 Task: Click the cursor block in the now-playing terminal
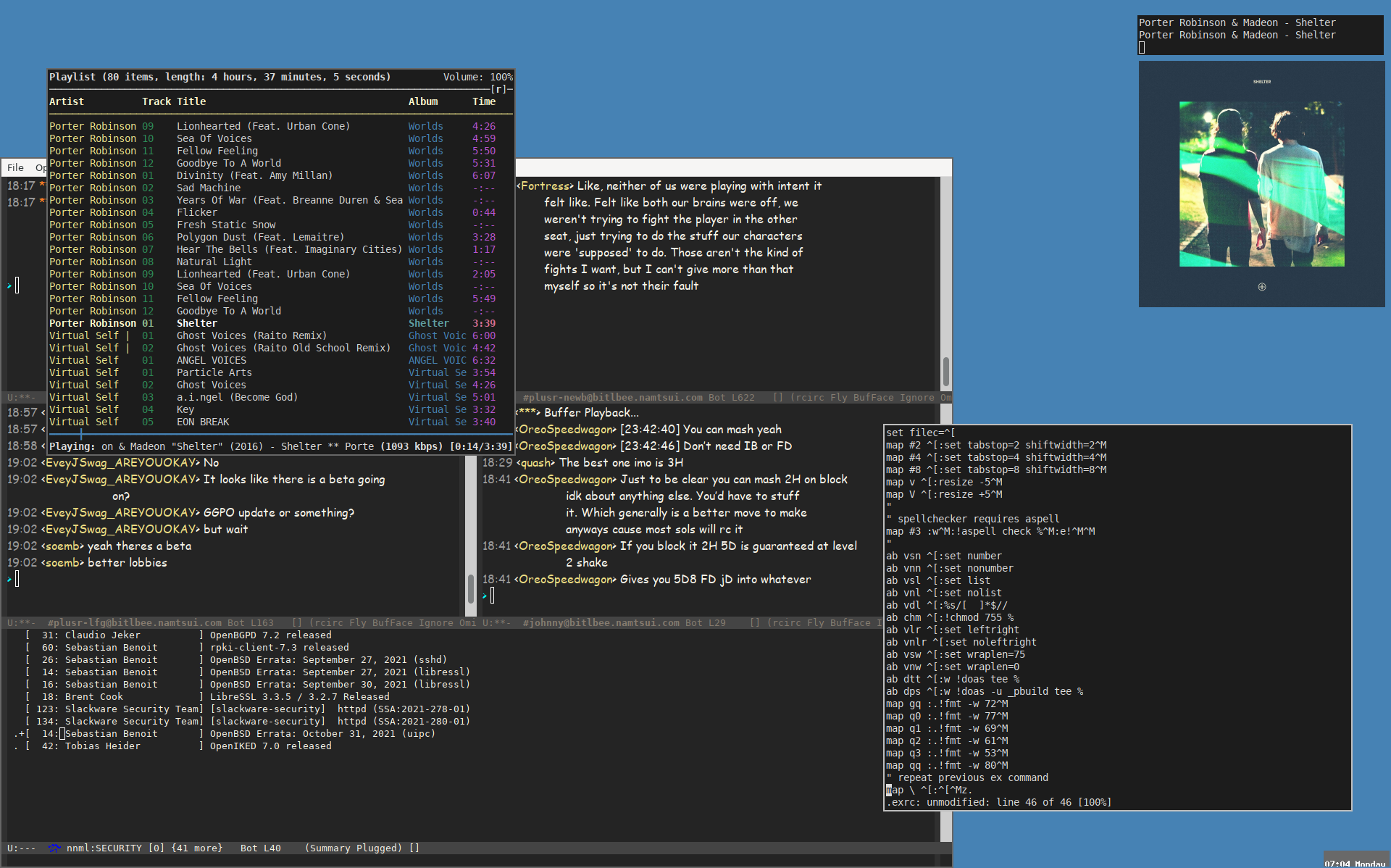(1142, 48)
